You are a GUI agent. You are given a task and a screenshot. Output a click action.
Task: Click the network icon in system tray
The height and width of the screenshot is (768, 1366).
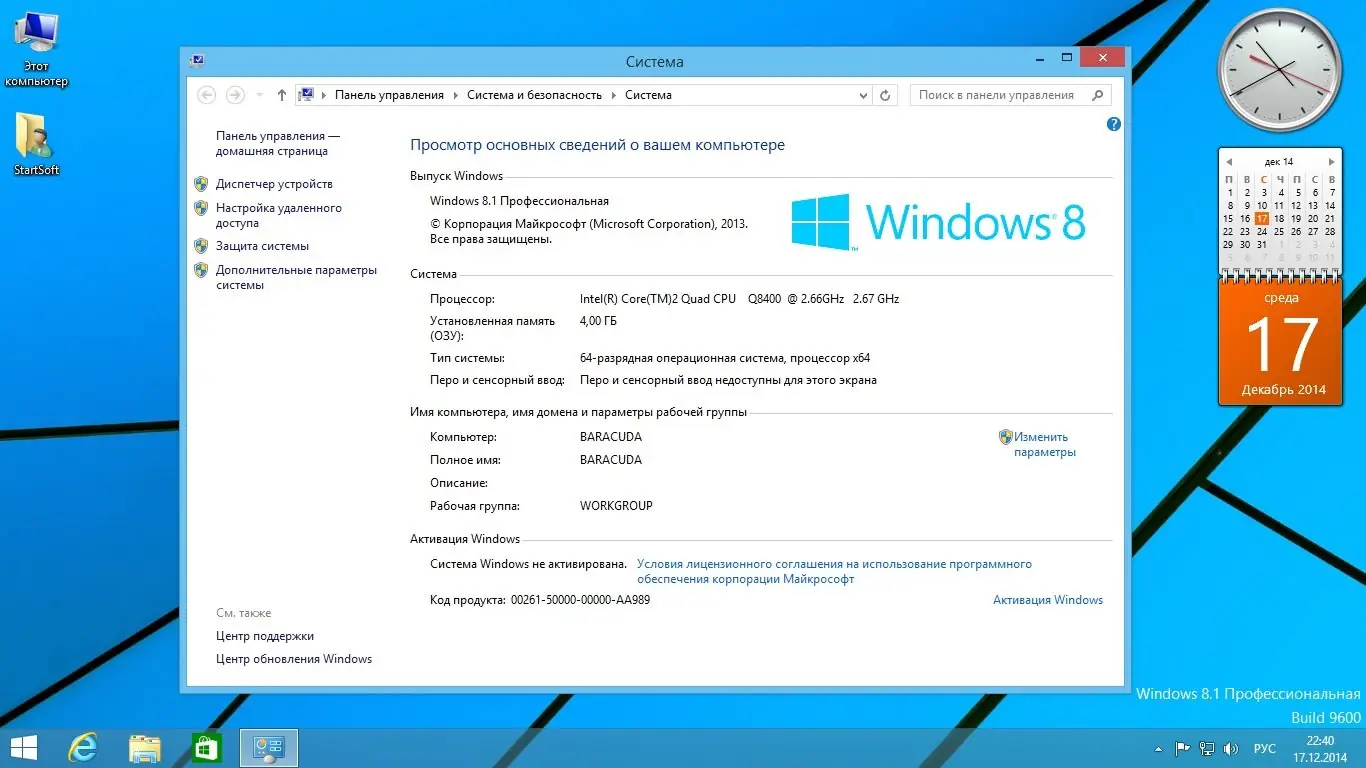click(x=1207, y=748)
